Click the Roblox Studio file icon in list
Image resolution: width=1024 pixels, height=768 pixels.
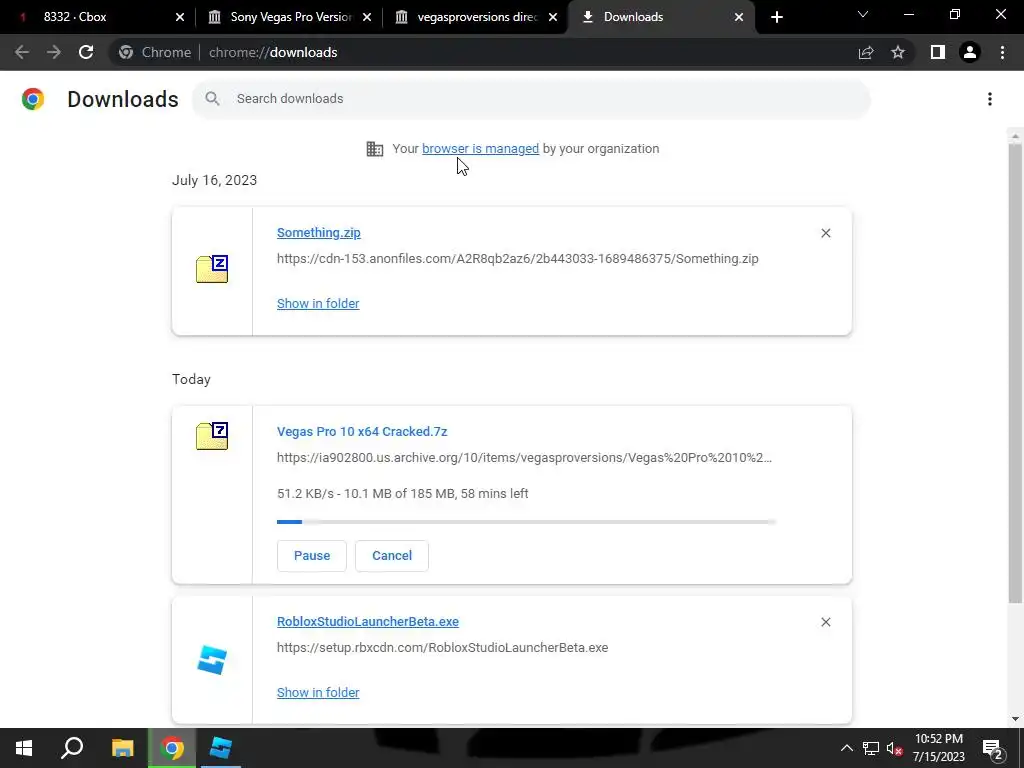212,660
